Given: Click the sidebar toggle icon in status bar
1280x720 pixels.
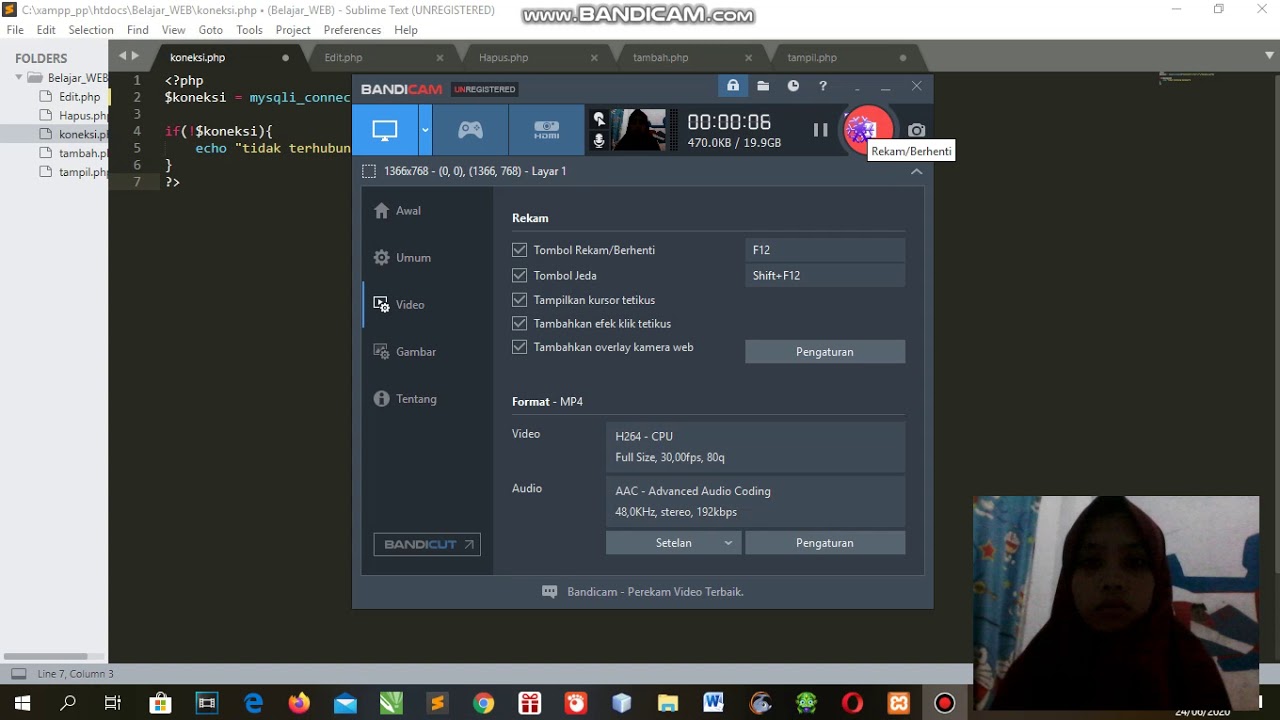Looking at the screenshot, I should [18, 674].
